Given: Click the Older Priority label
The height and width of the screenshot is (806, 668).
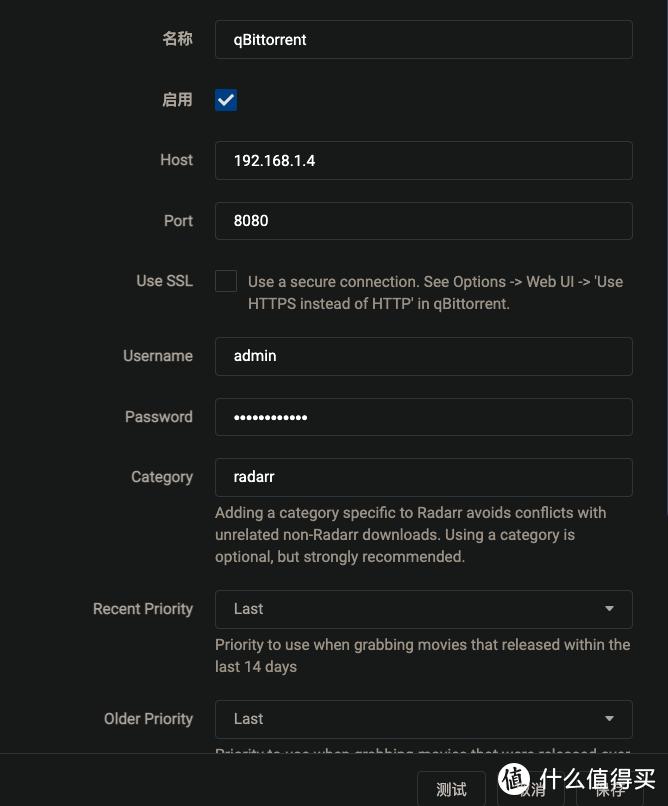Looking at the screenshot, I should click(148, 719).
